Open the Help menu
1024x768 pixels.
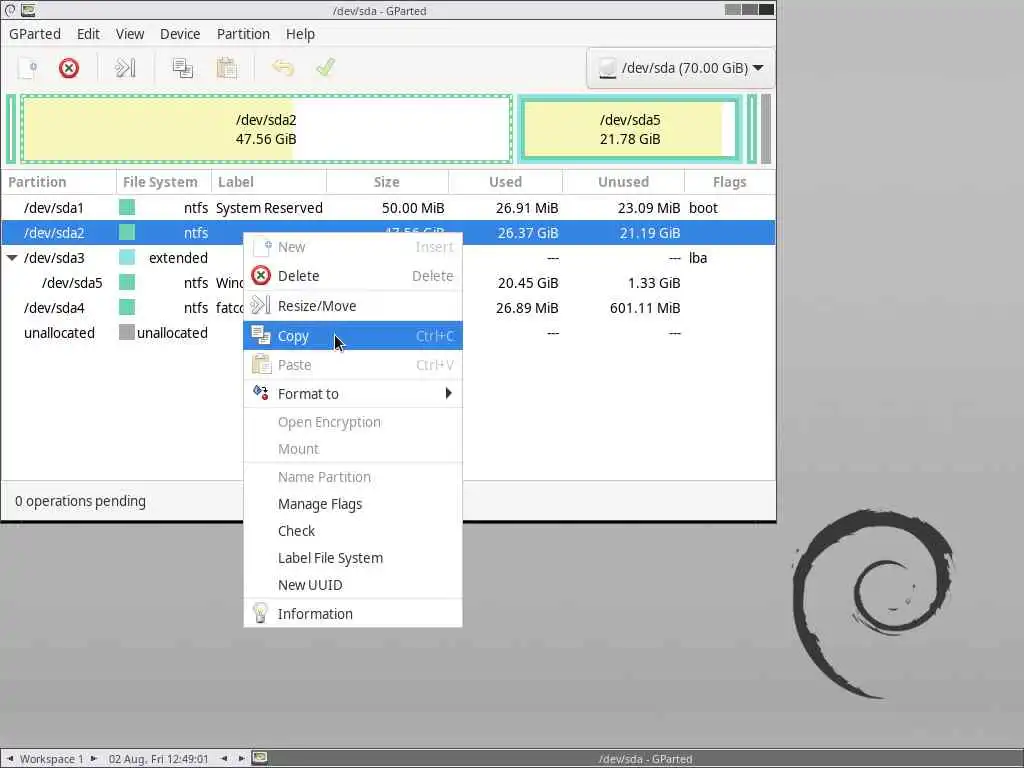(300, 34)
